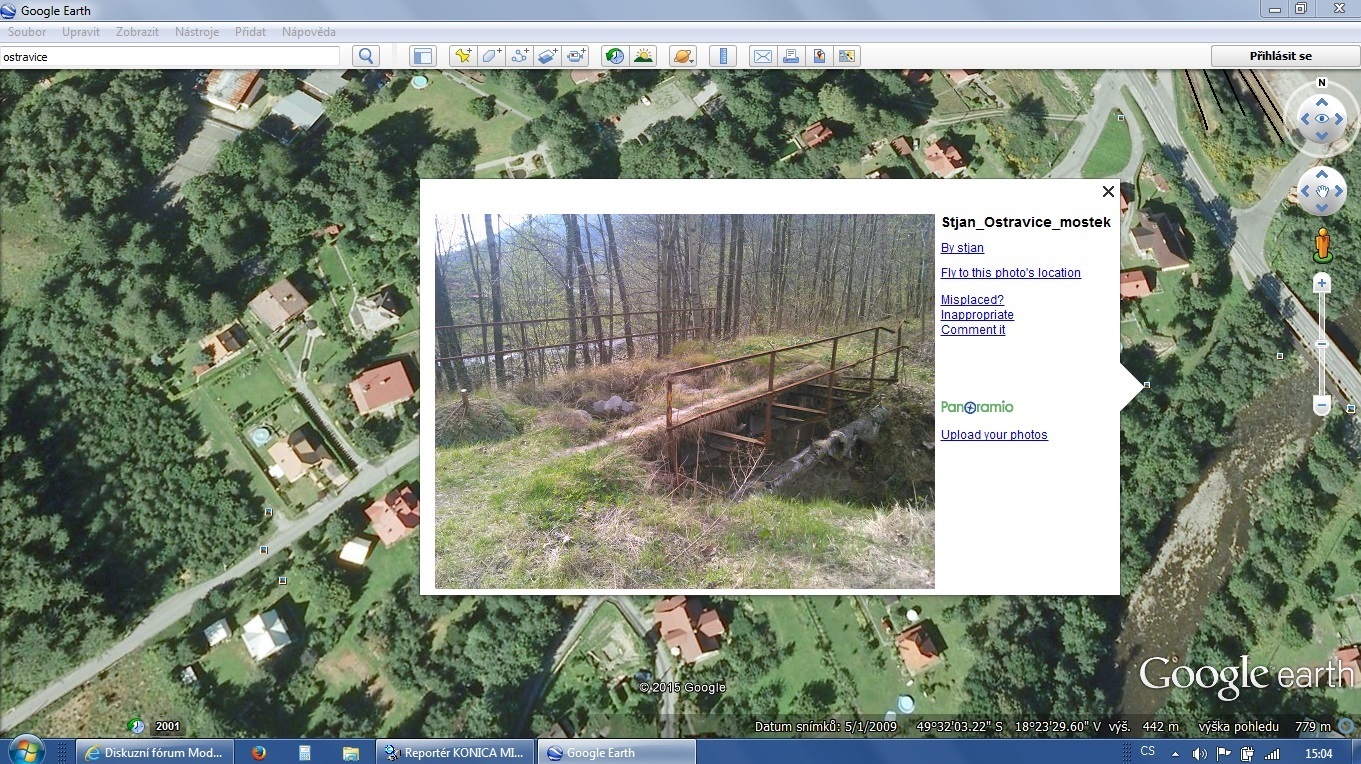The width and height of the screenshot is (1361, 764).
Task: Look up with the upper joystick arrow
Action: (1322, 101)
